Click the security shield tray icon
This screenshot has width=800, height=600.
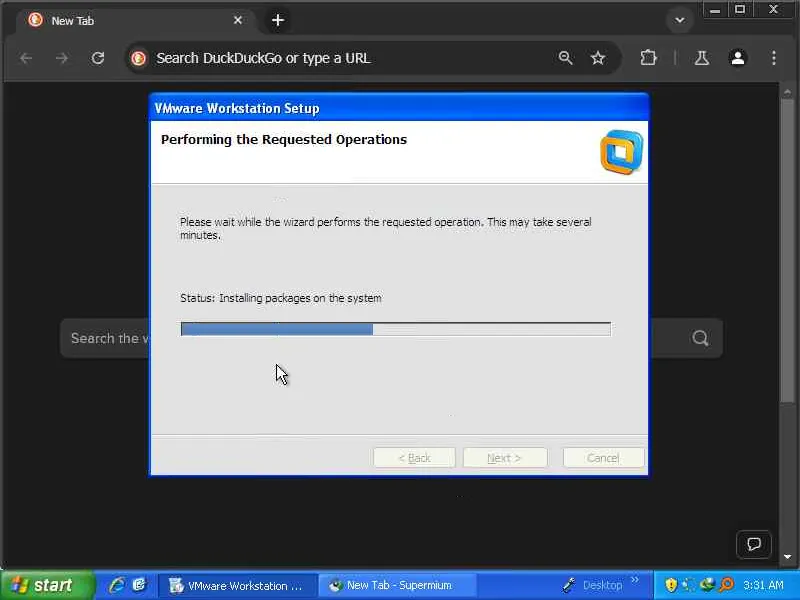click(671, 585)
